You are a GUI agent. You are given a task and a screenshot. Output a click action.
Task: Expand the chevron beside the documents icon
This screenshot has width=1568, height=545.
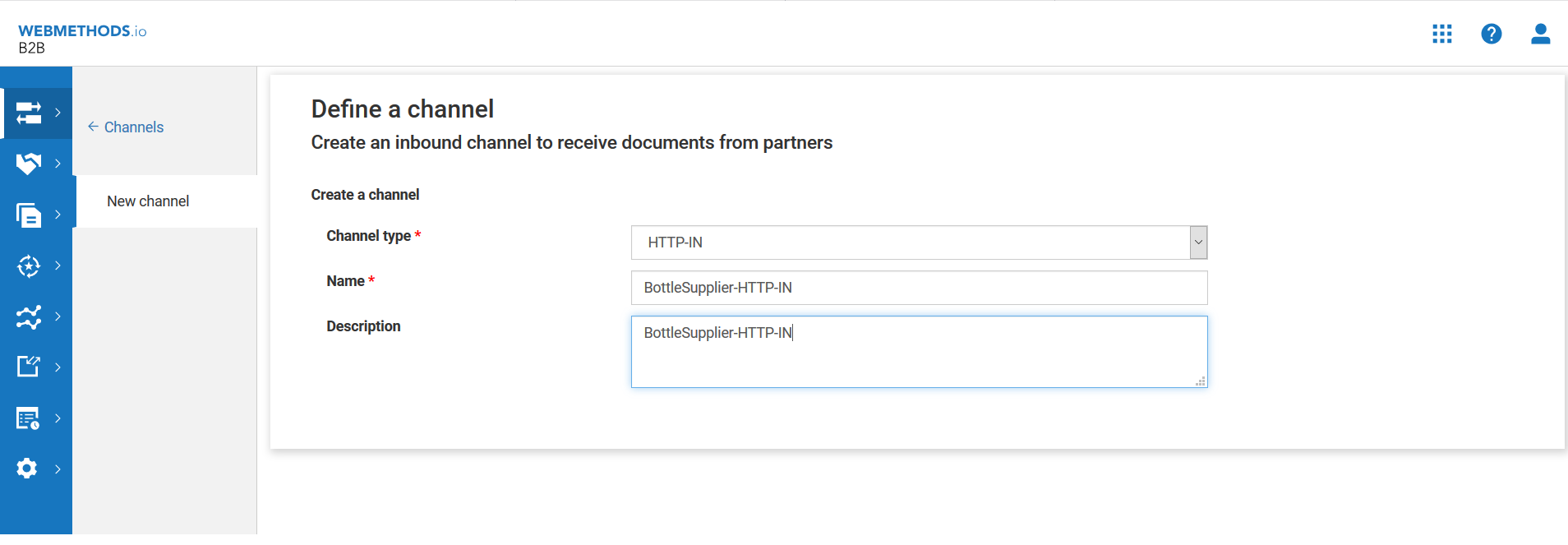click(58, 215)
